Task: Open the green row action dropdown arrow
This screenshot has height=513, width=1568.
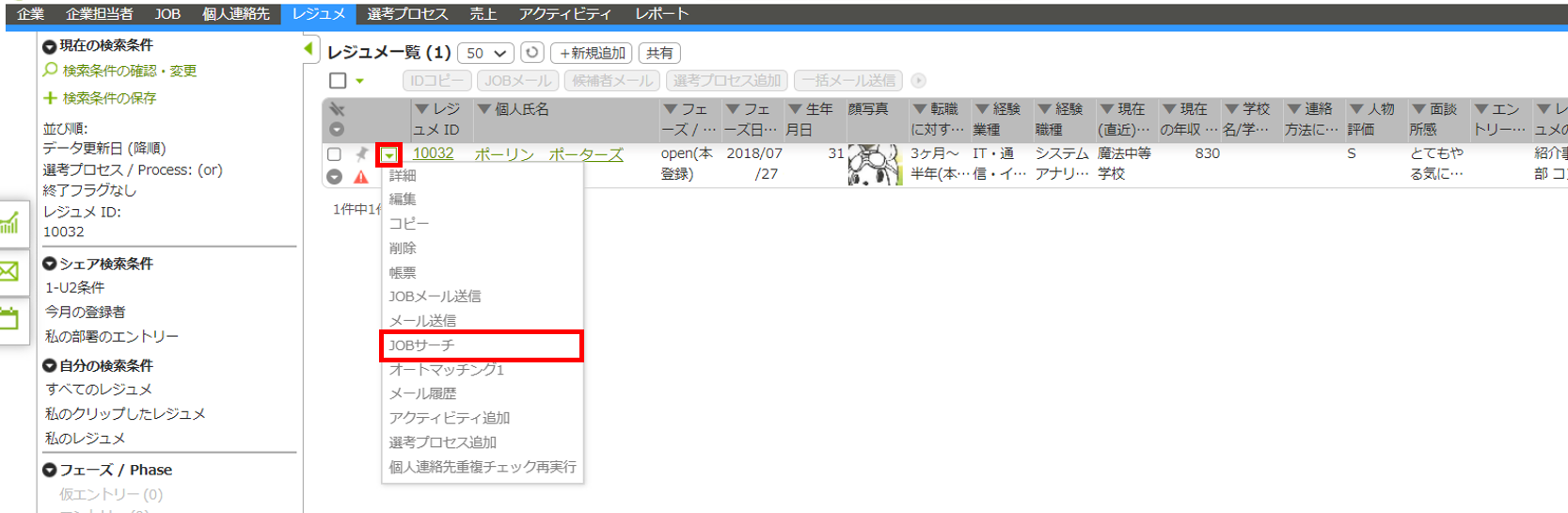Action: point(388,155)
